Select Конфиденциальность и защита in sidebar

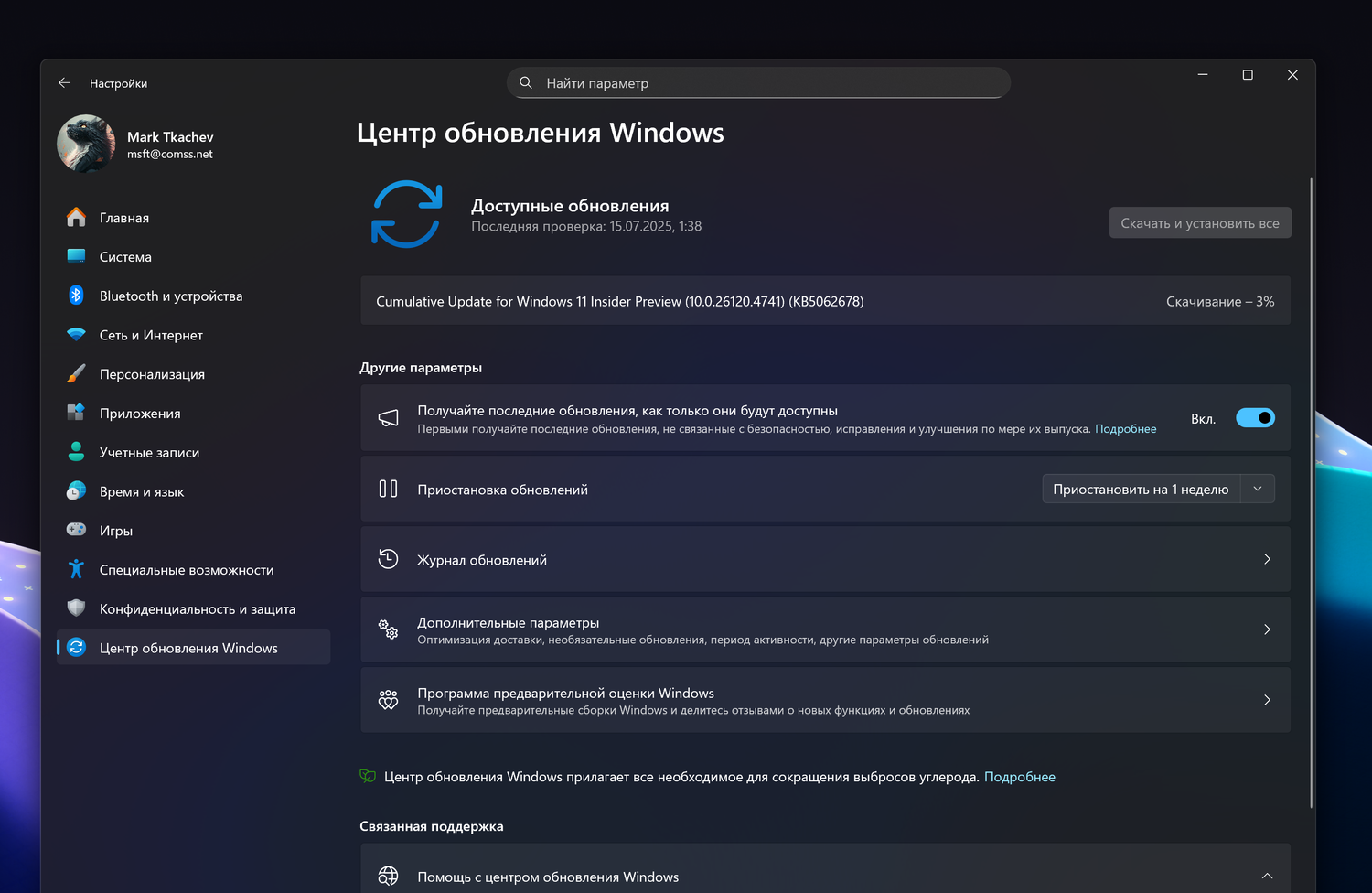click(x=193, y=608)
